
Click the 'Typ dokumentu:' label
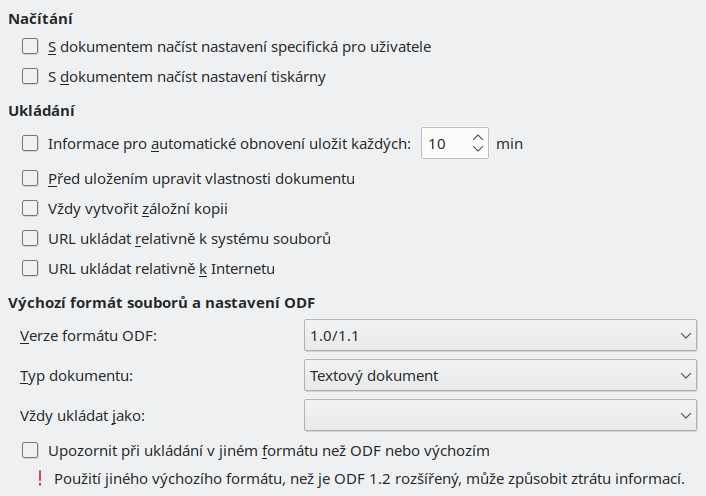click(x=78, y=376)
